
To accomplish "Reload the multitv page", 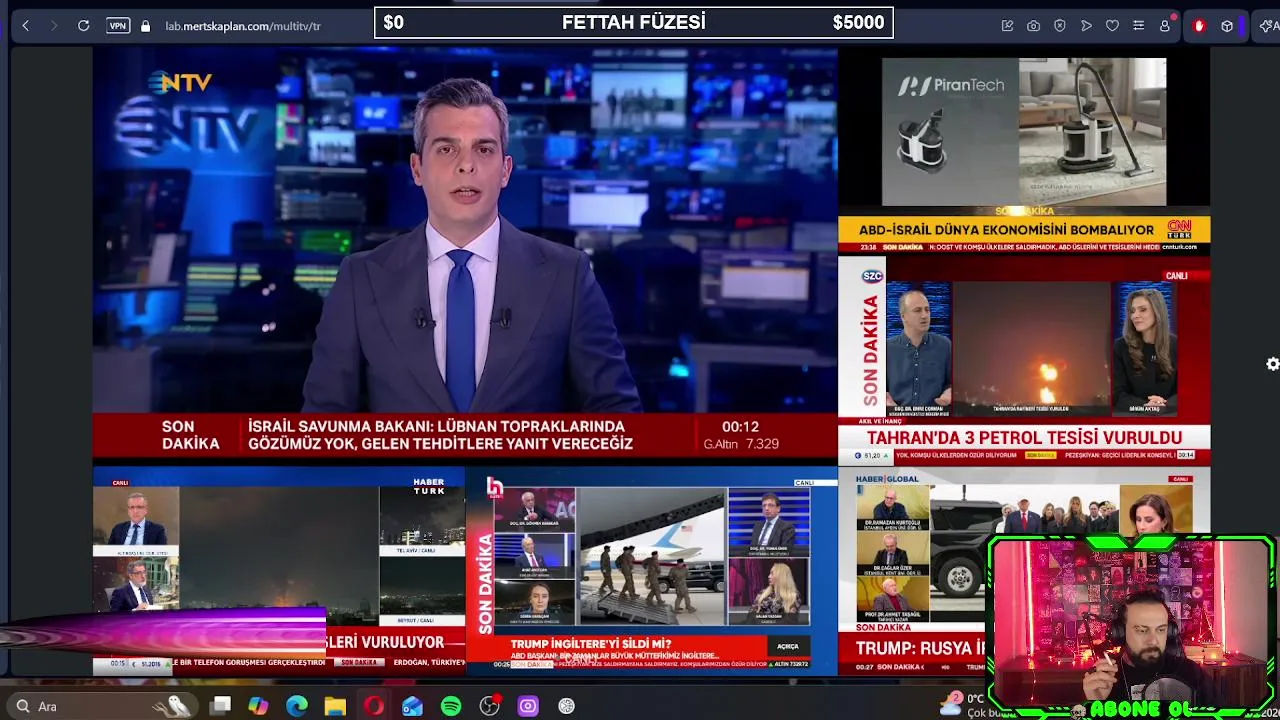I will 84,26.
